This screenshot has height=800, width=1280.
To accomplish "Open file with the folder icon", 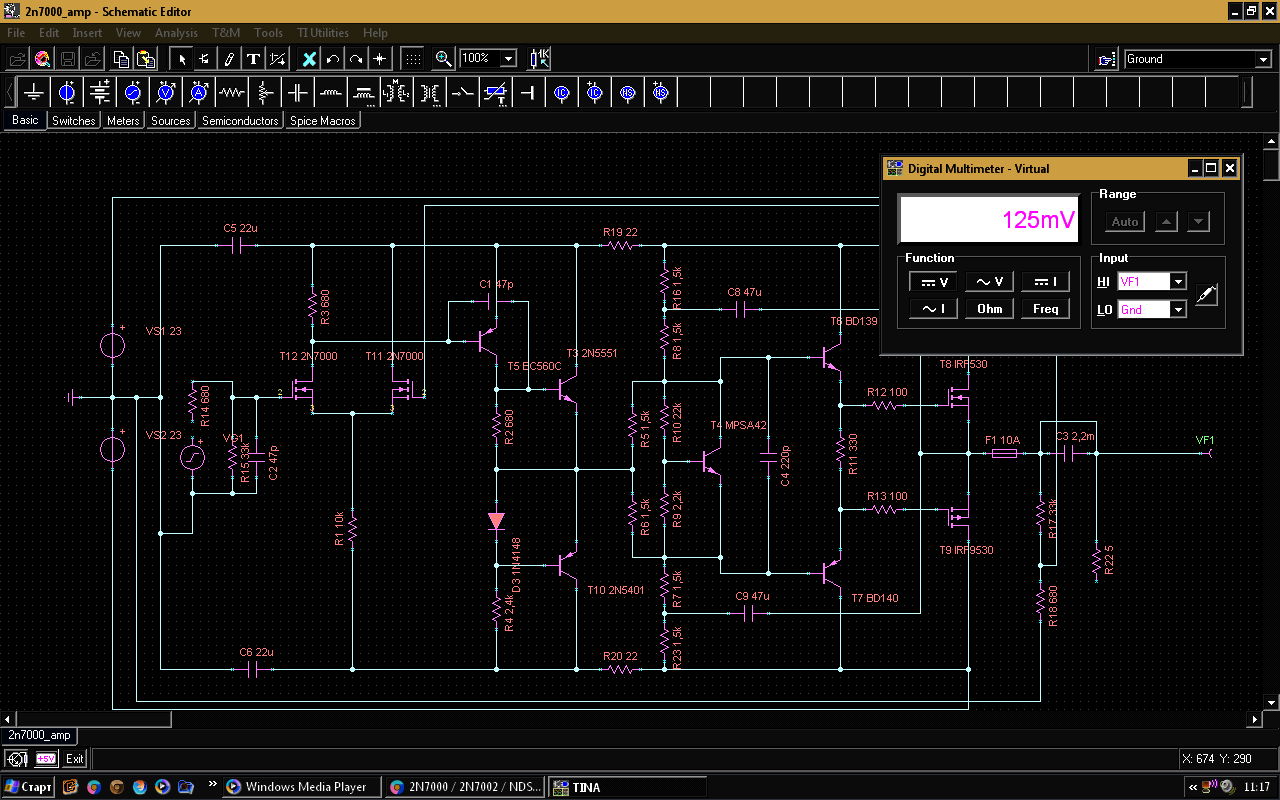I will [x=17, y=59].
